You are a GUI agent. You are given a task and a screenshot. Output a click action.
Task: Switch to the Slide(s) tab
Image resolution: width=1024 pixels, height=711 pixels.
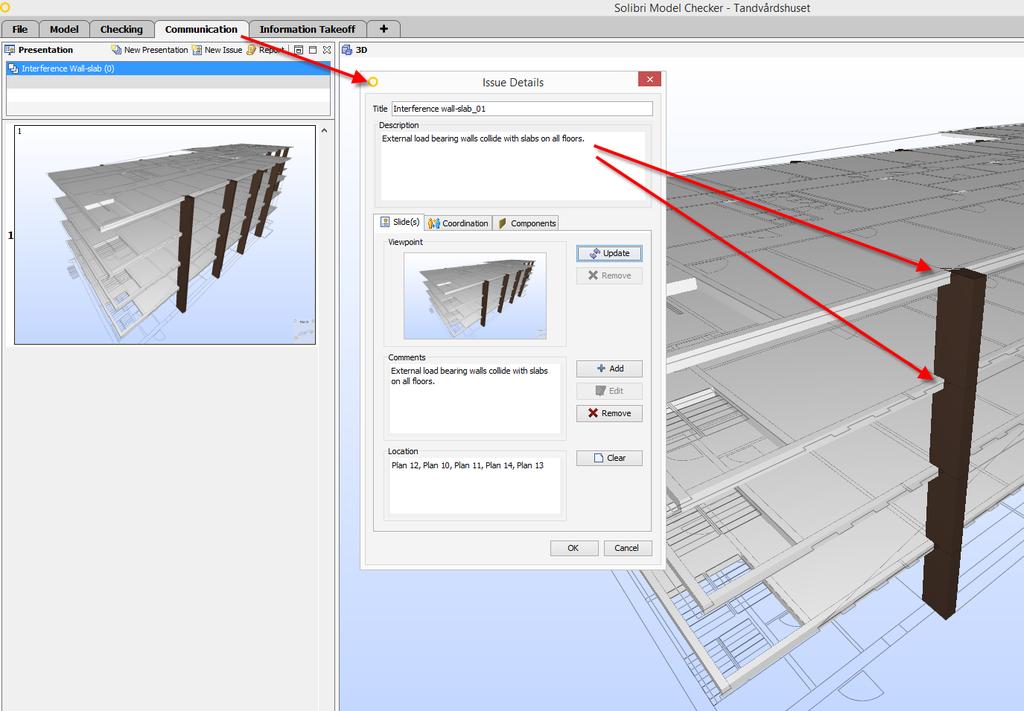399,223
